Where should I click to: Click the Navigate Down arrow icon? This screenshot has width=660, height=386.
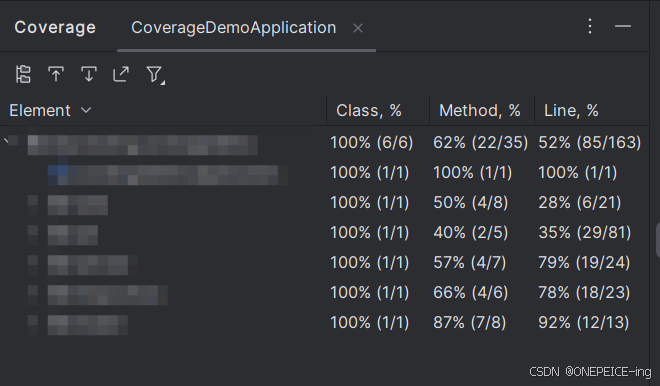tap(88, 75)
